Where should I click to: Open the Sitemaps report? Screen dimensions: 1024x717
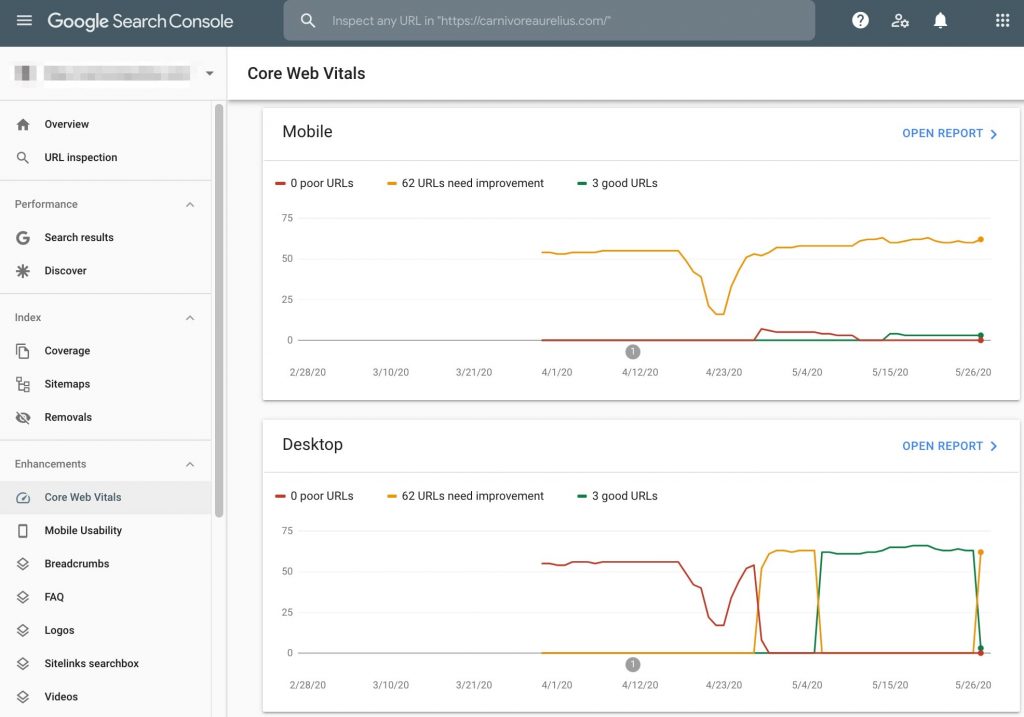tap(67, 384)
